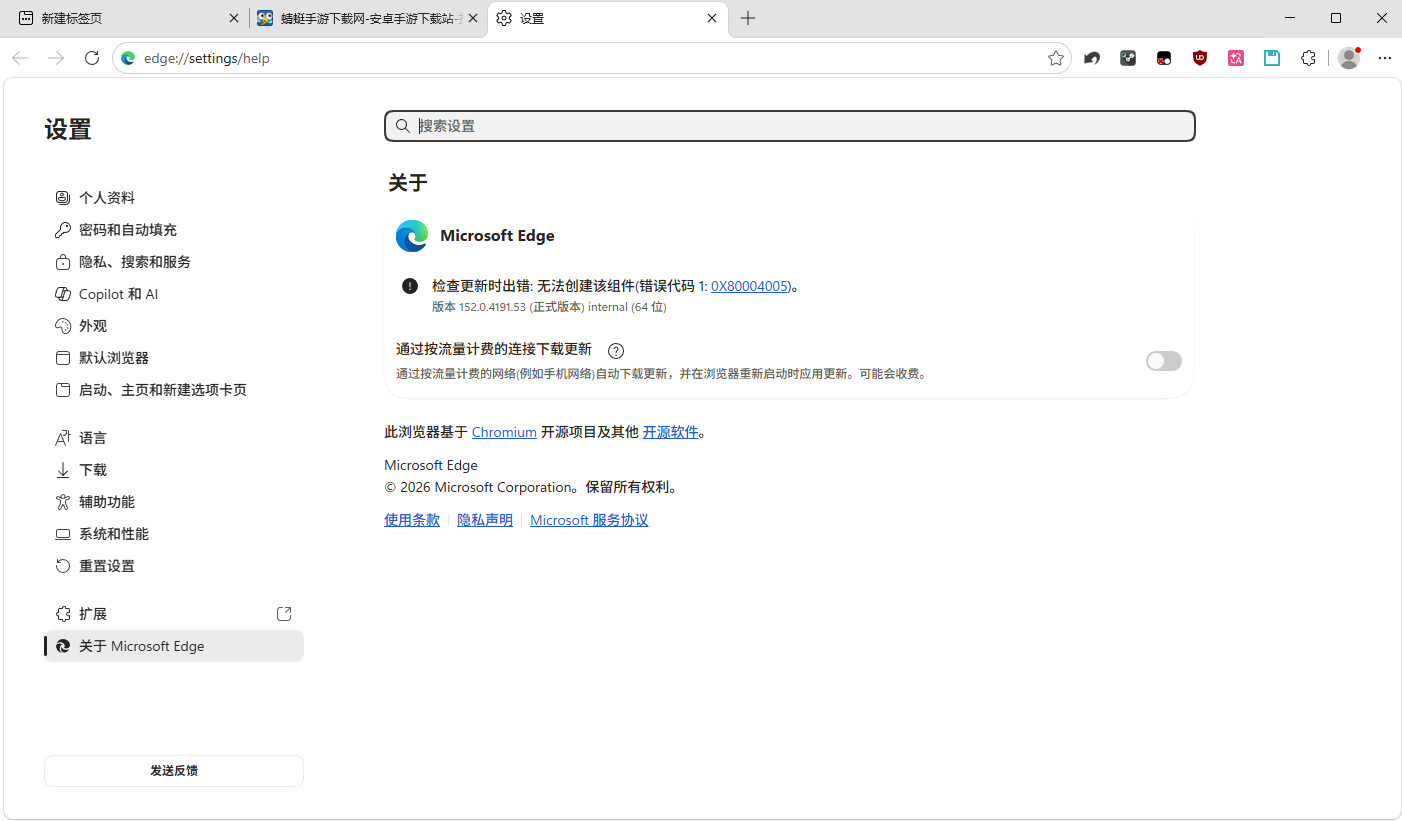Go to 外观 settings
1402x821 pixels.
[x=174, y=326]
